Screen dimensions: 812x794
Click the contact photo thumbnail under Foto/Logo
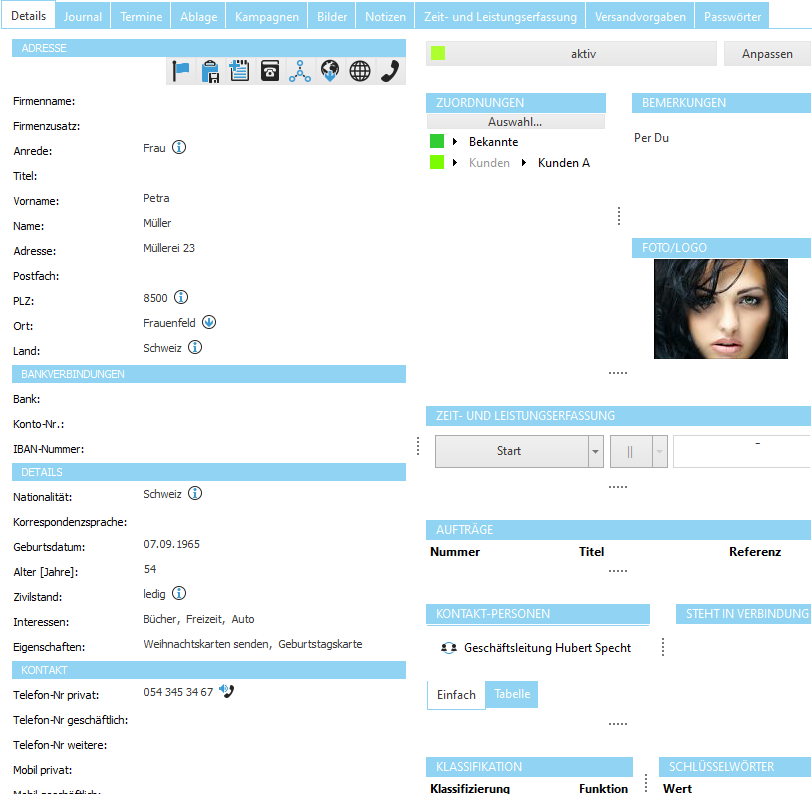(725, 308)
